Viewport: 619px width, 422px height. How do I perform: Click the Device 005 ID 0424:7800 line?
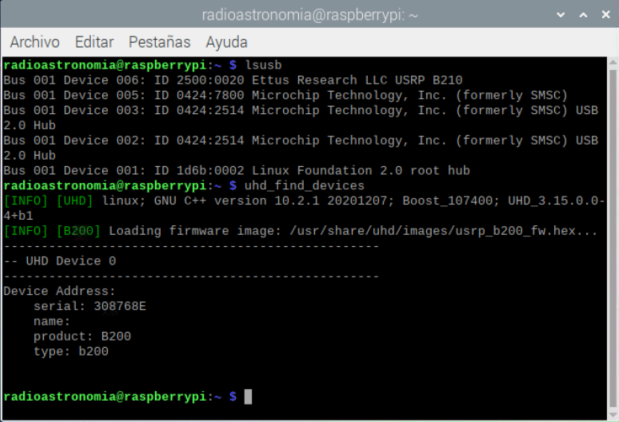pos(285,95)
